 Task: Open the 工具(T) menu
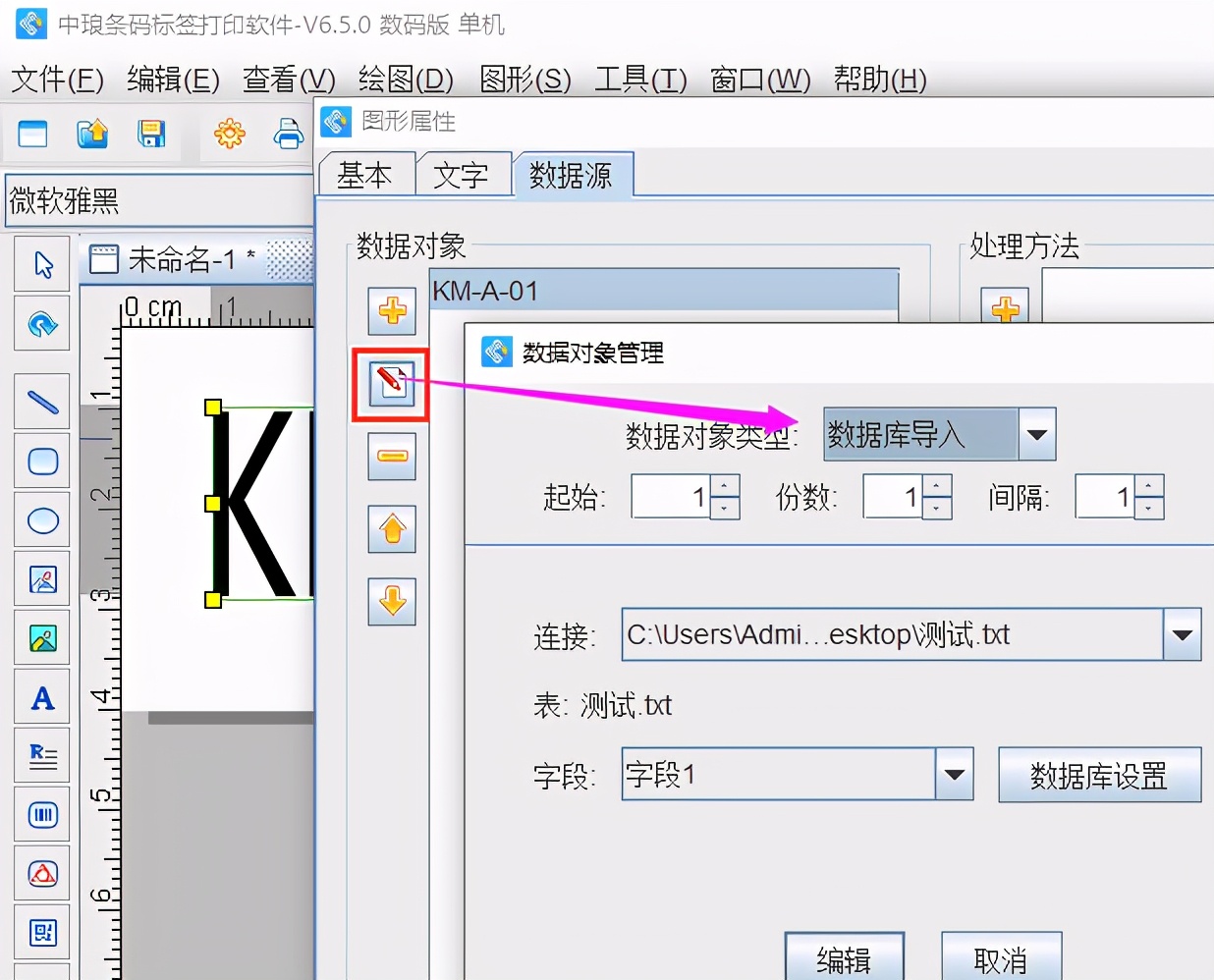(641, 79)
